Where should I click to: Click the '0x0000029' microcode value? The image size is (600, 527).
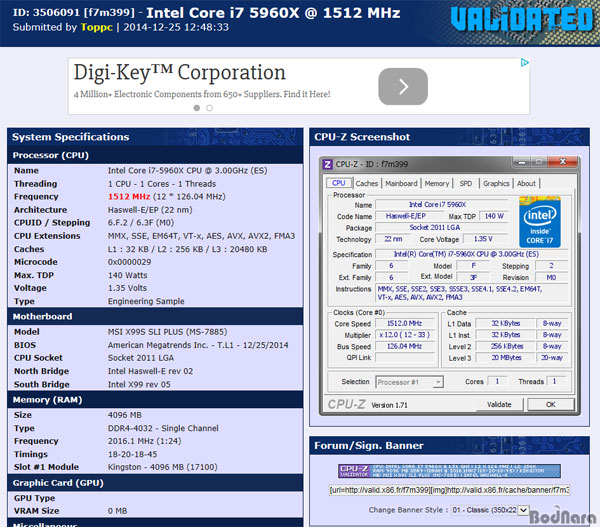129,262
